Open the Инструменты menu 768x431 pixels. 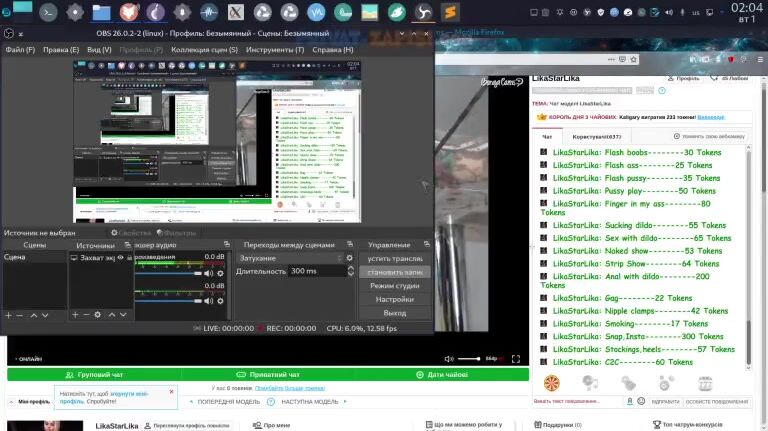(275, 49)
